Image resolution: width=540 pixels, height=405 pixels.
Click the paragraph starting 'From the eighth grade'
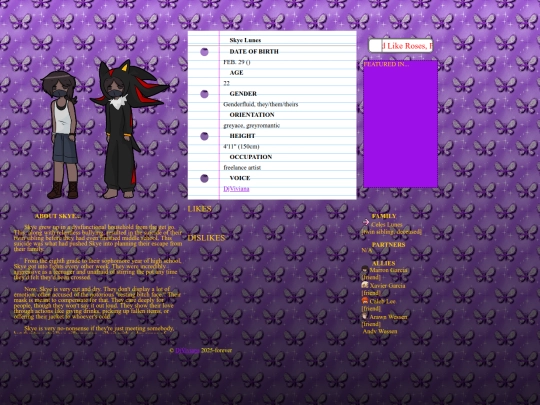click(x=97, y=269)
